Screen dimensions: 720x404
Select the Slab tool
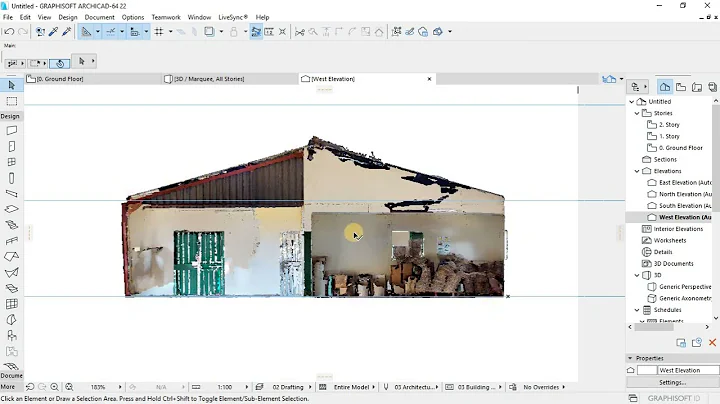(11, 209)
